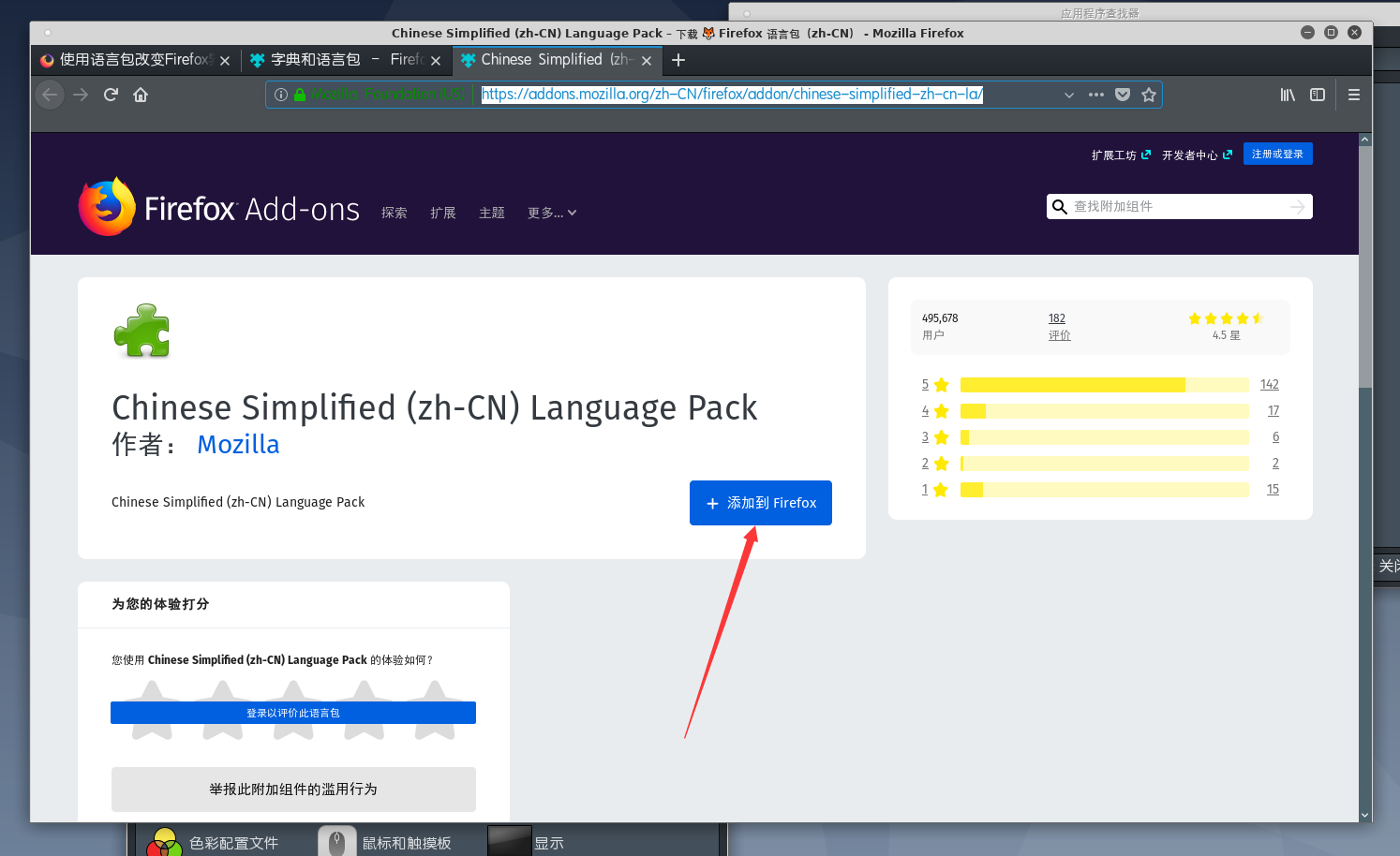Show site information icon in address bar
Image resolution: width=1400 pixels, height=856 pixels.
280,95
